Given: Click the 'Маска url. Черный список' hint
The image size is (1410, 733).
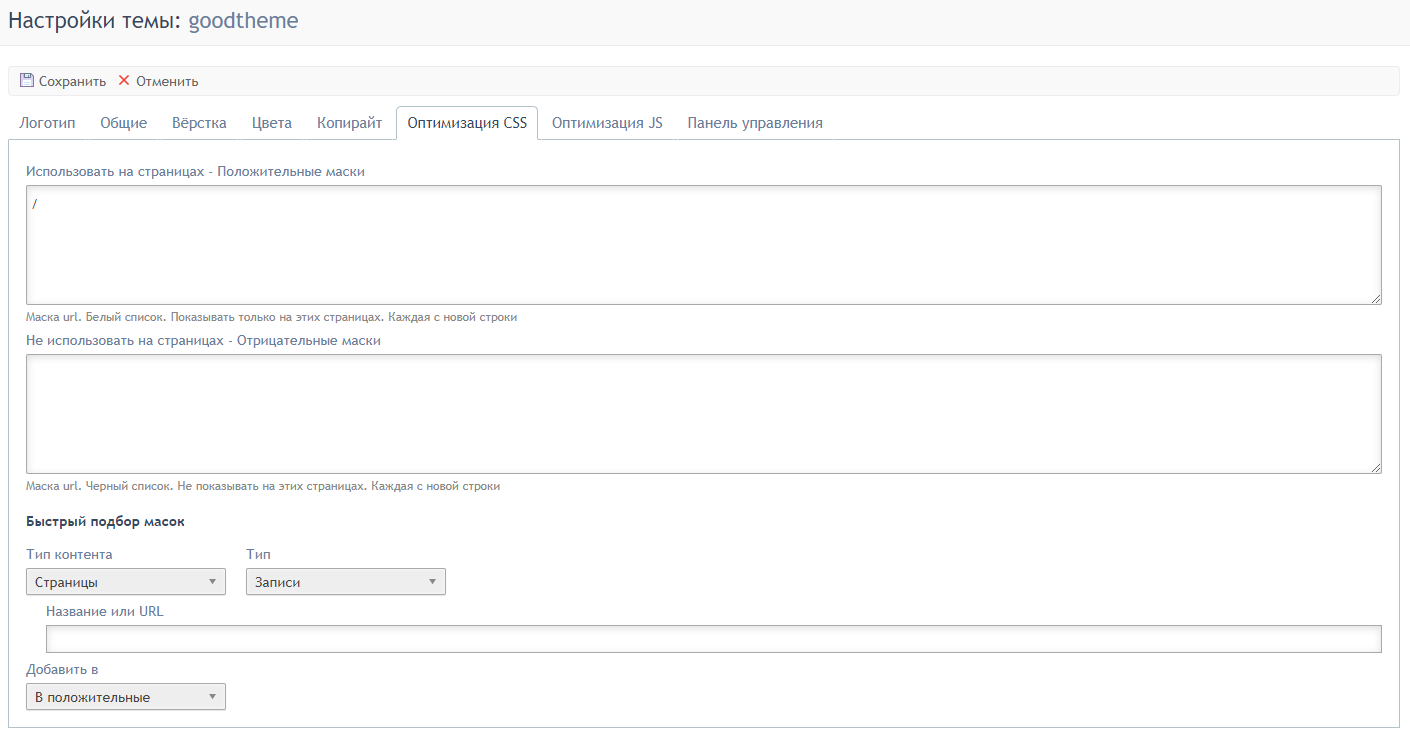Looking at the screenshot, I should tap(263, 486).
